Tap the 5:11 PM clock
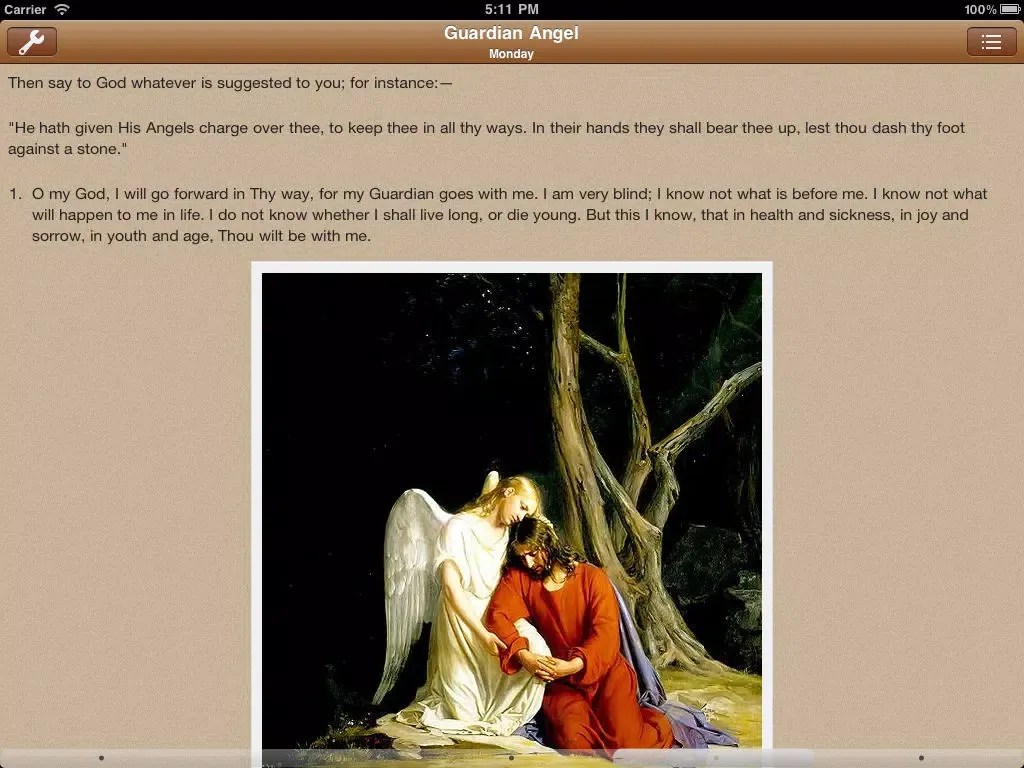 pos(511,9)
